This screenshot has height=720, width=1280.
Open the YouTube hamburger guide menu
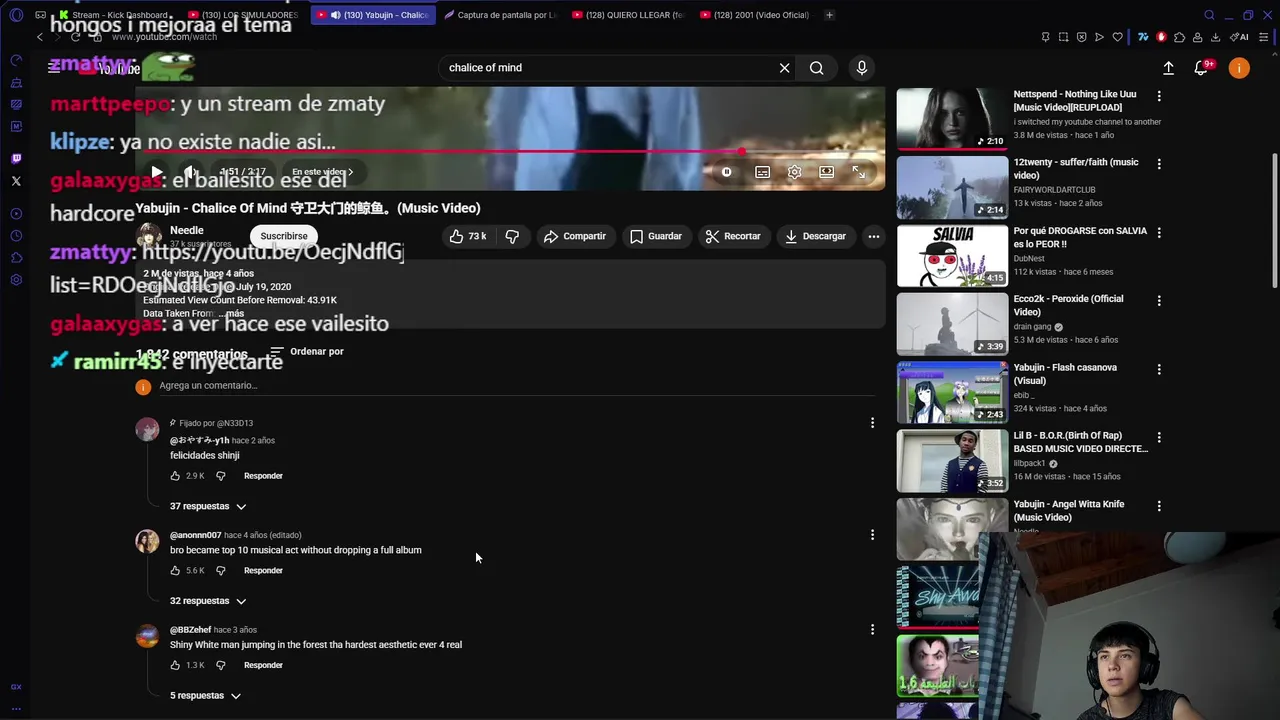[x=54, y=67]
